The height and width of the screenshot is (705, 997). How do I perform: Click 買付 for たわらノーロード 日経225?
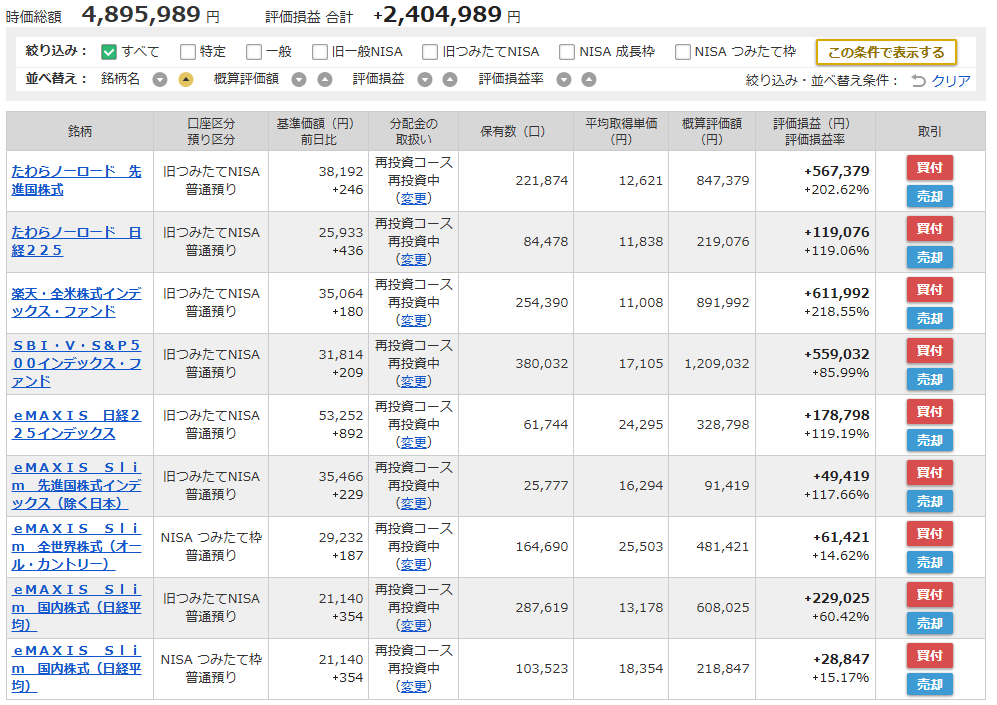930,229
